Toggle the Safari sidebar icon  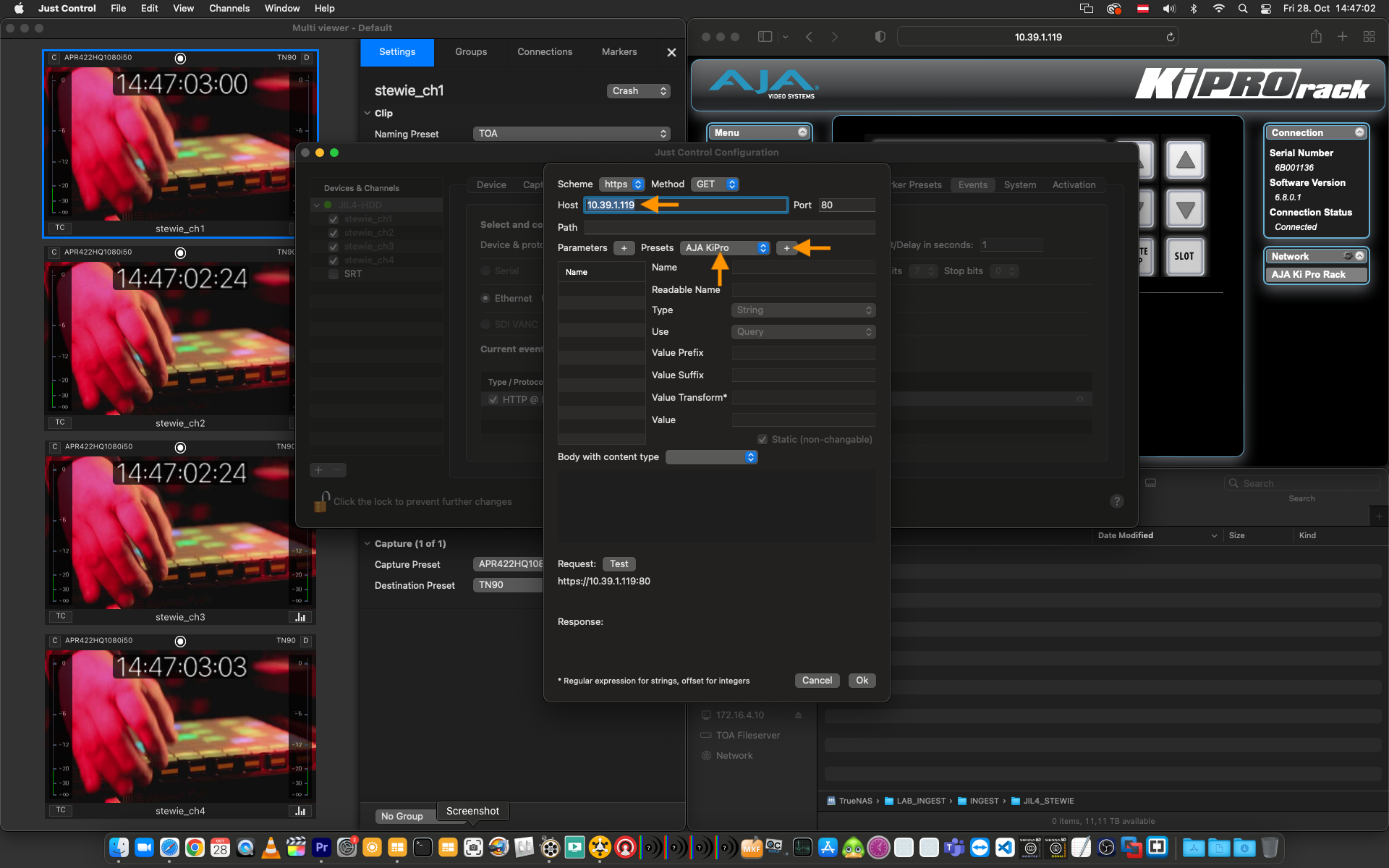765,37
